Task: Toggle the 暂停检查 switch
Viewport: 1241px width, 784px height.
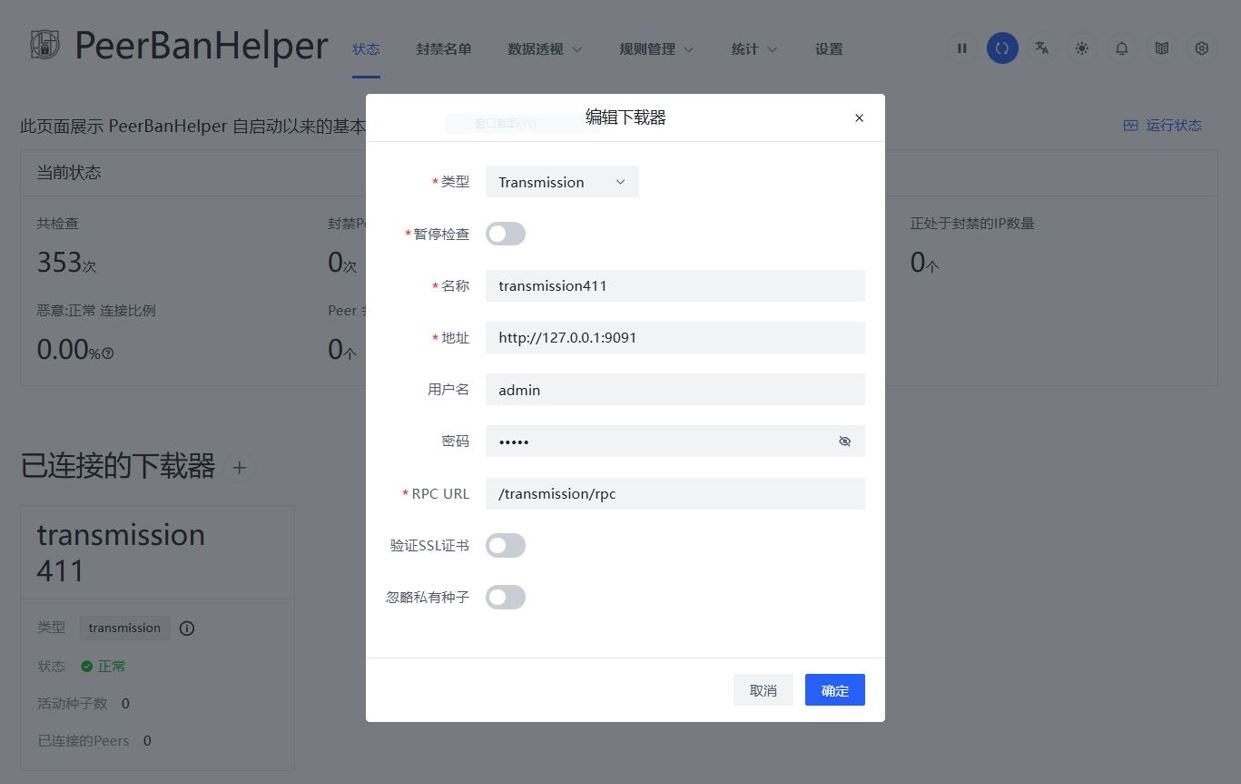Action: (x=505, y=234)
